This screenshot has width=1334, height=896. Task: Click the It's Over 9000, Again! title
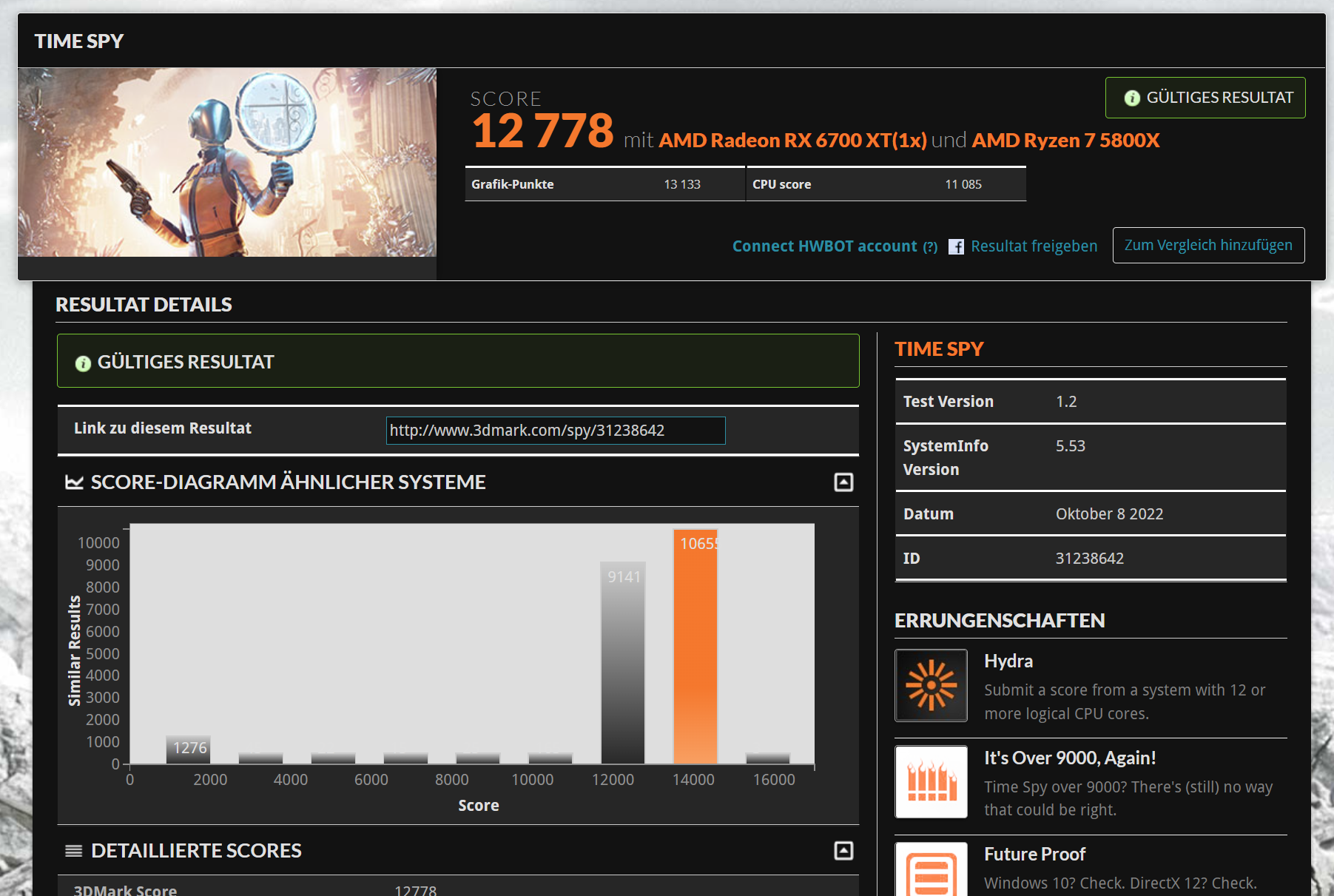click(1070, 758)
